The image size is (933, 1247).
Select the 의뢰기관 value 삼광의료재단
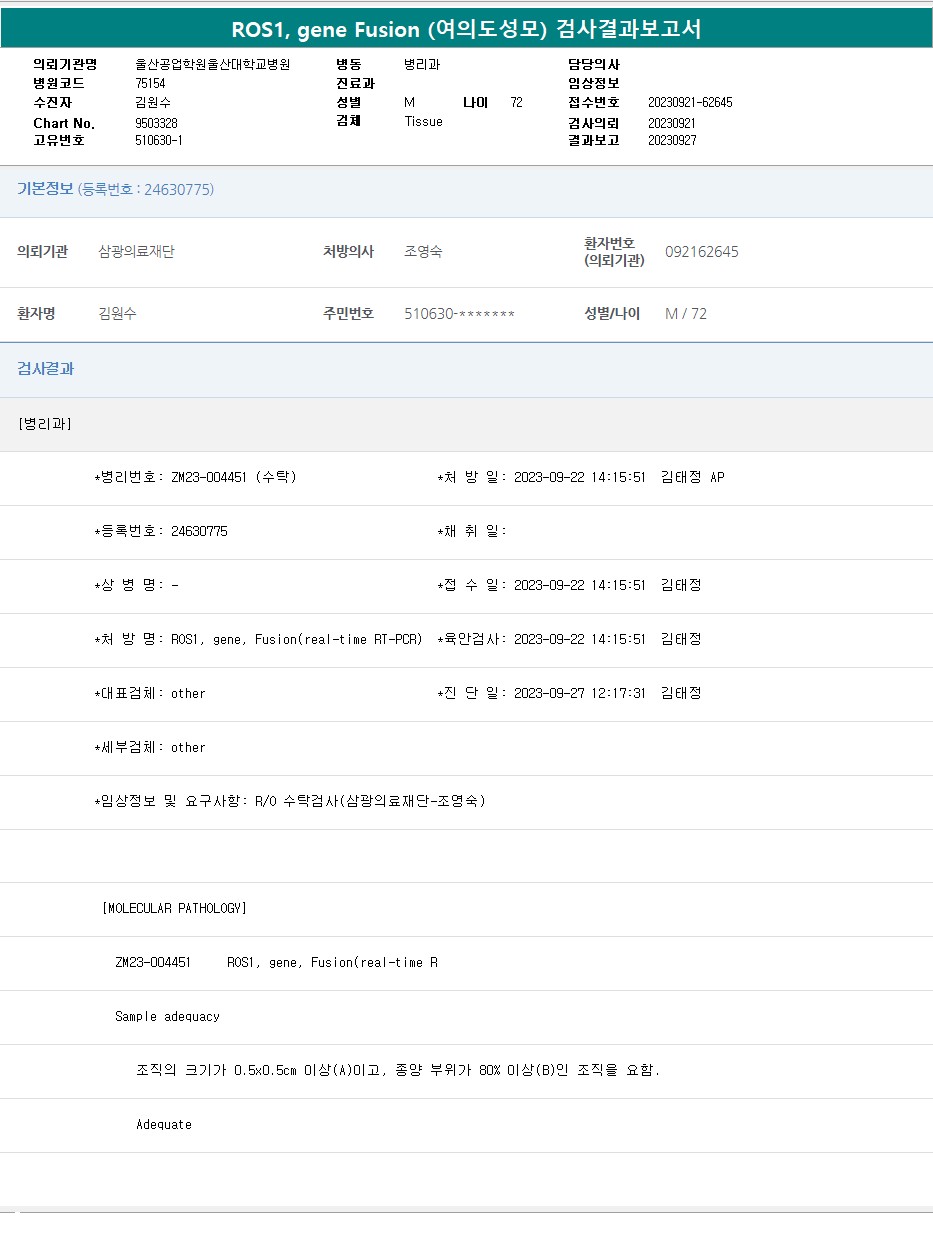pyautogui.click(x=136, y=252)
